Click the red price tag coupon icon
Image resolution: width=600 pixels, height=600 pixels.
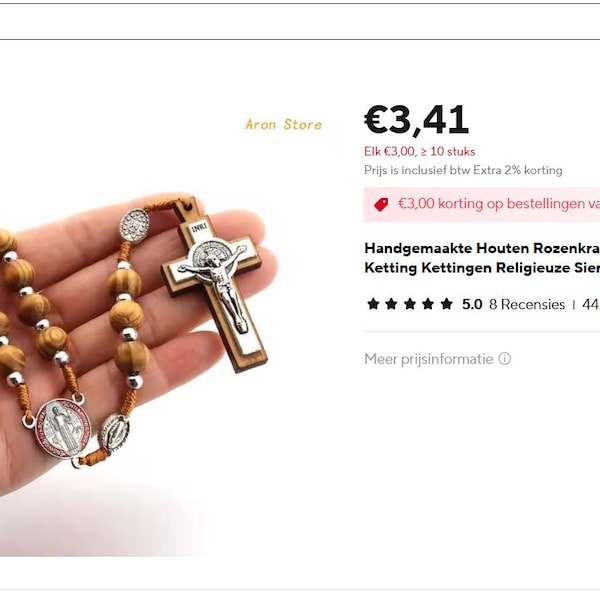coord(381,204)
